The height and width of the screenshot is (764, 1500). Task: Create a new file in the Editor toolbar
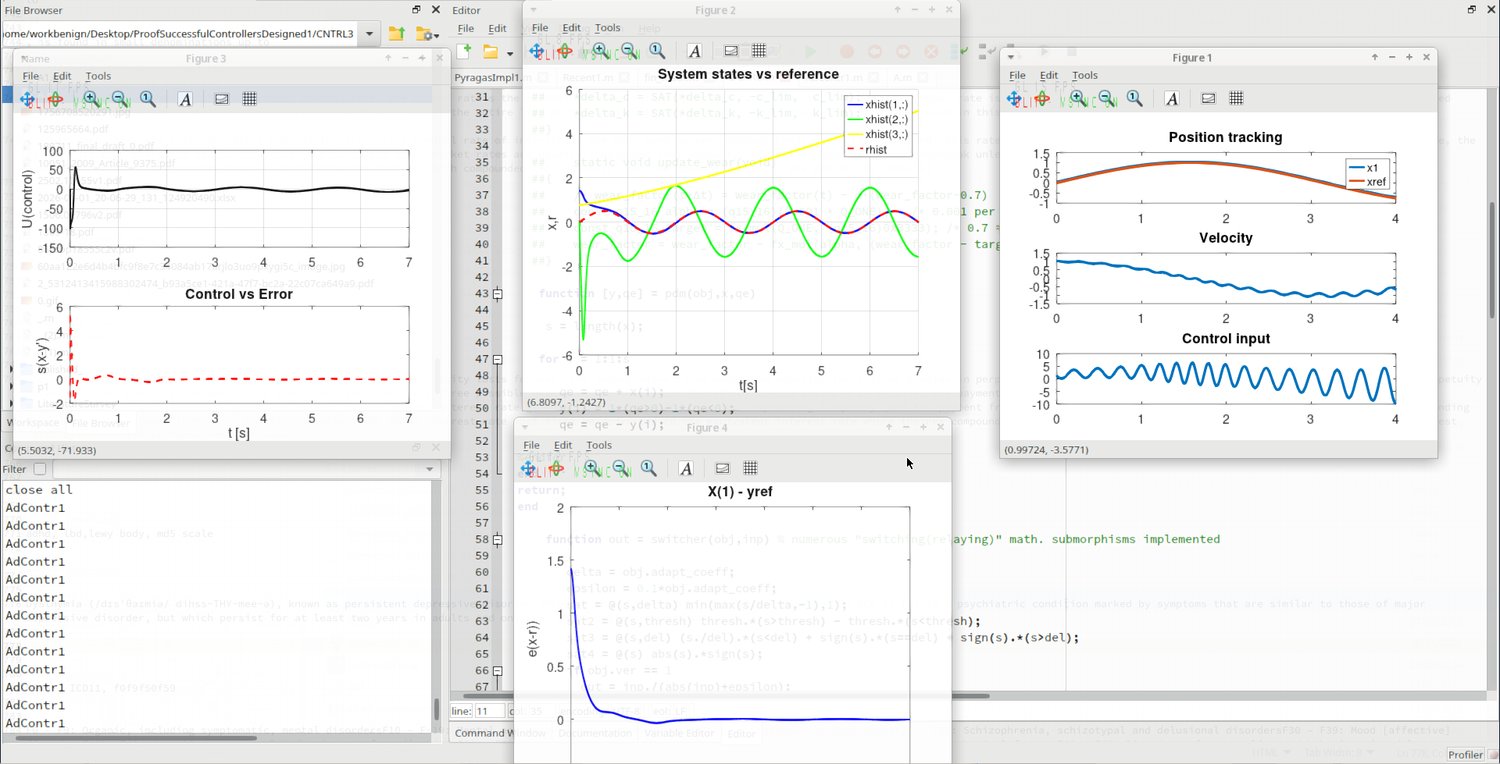[464, 51]
